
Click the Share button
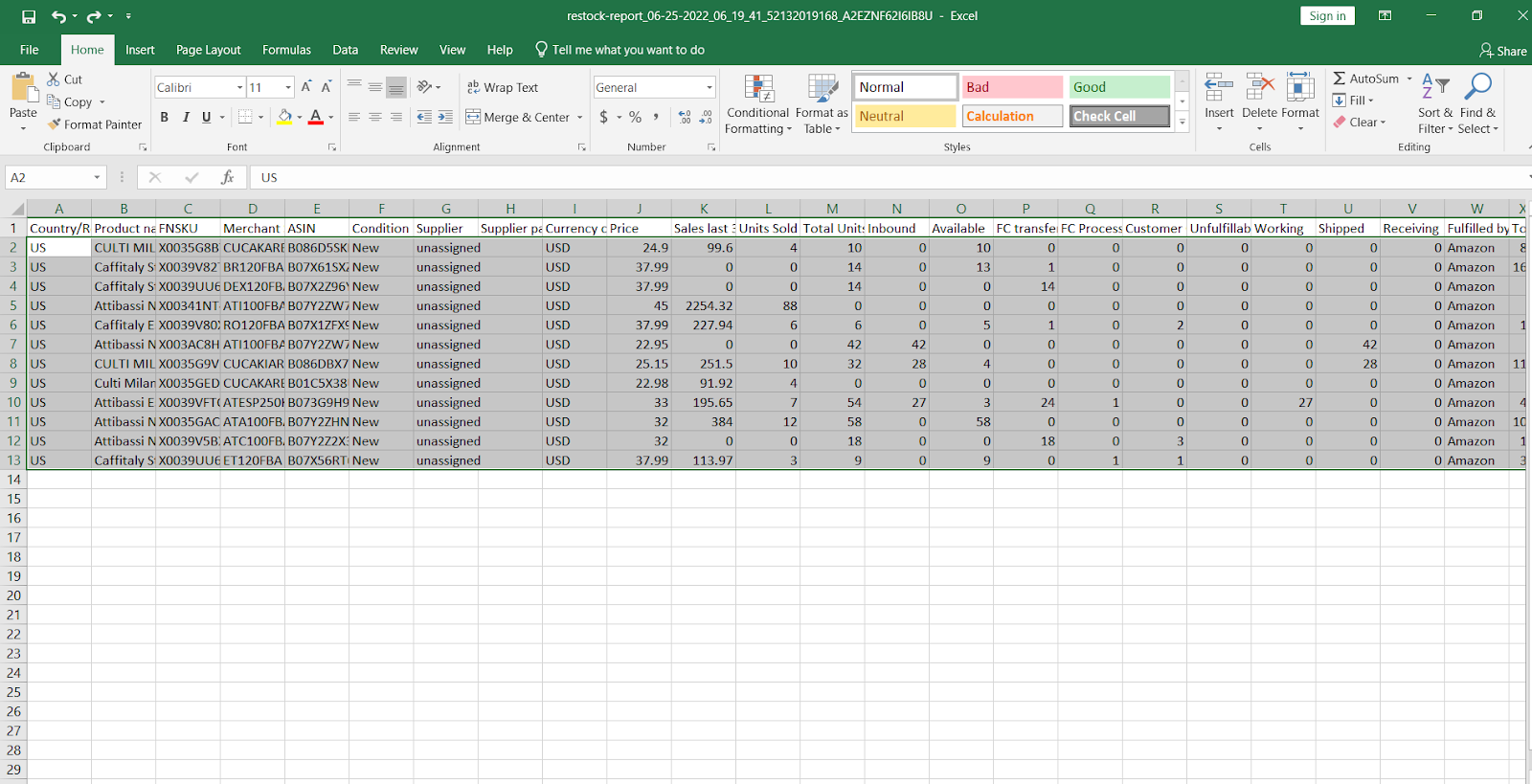[1502, 51]
